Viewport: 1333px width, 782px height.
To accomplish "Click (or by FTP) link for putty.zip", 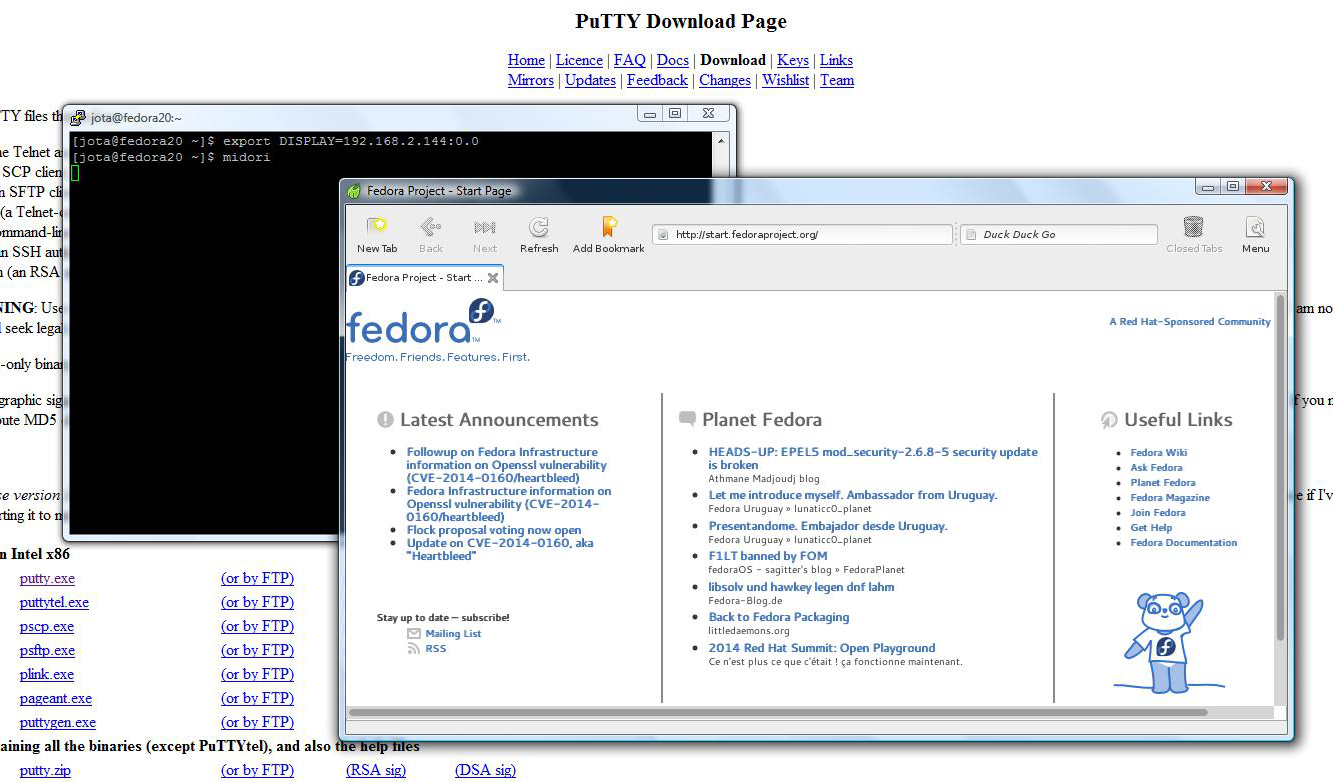I will (x=258, y=770).
